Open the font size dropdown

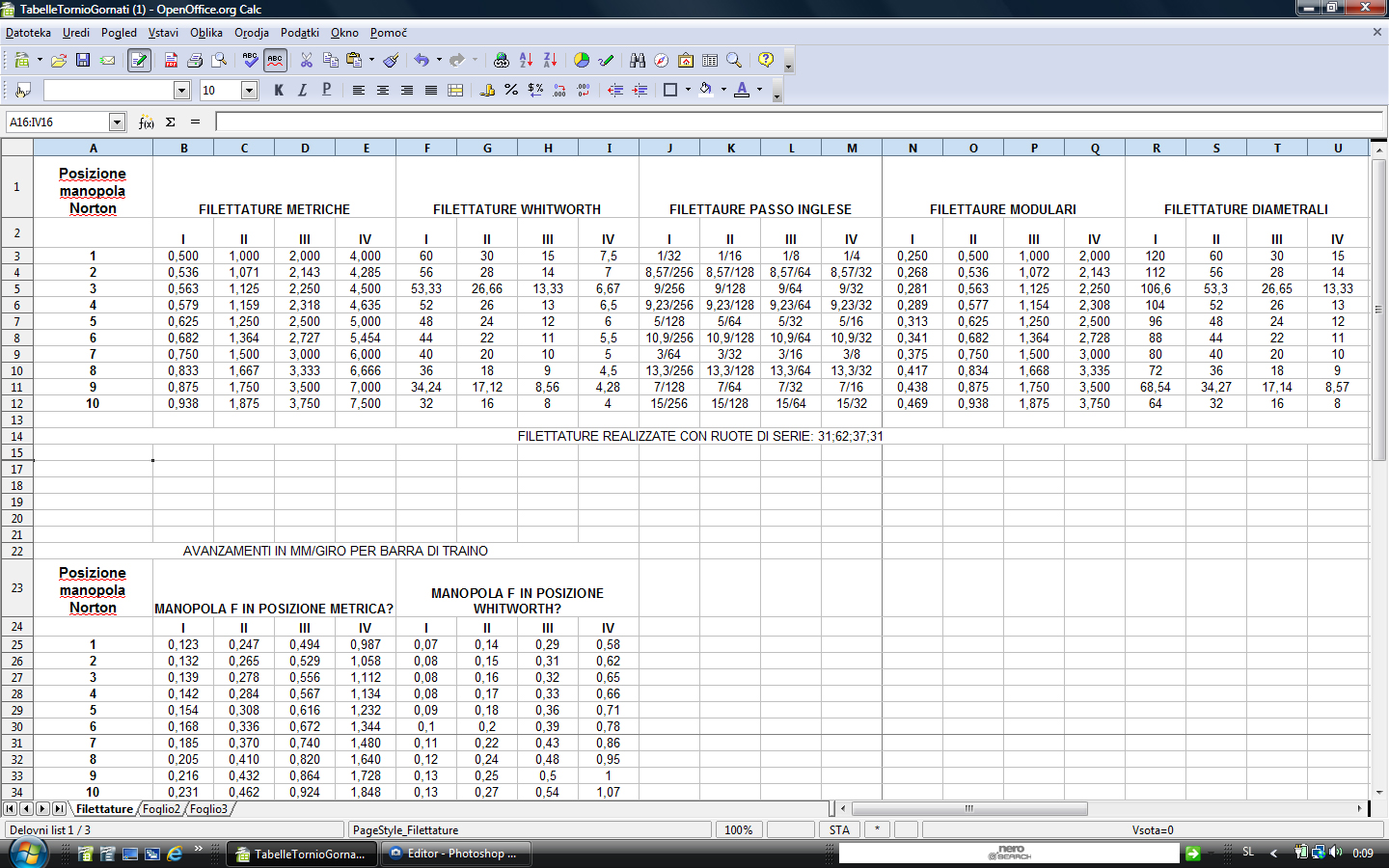[249, 91]
